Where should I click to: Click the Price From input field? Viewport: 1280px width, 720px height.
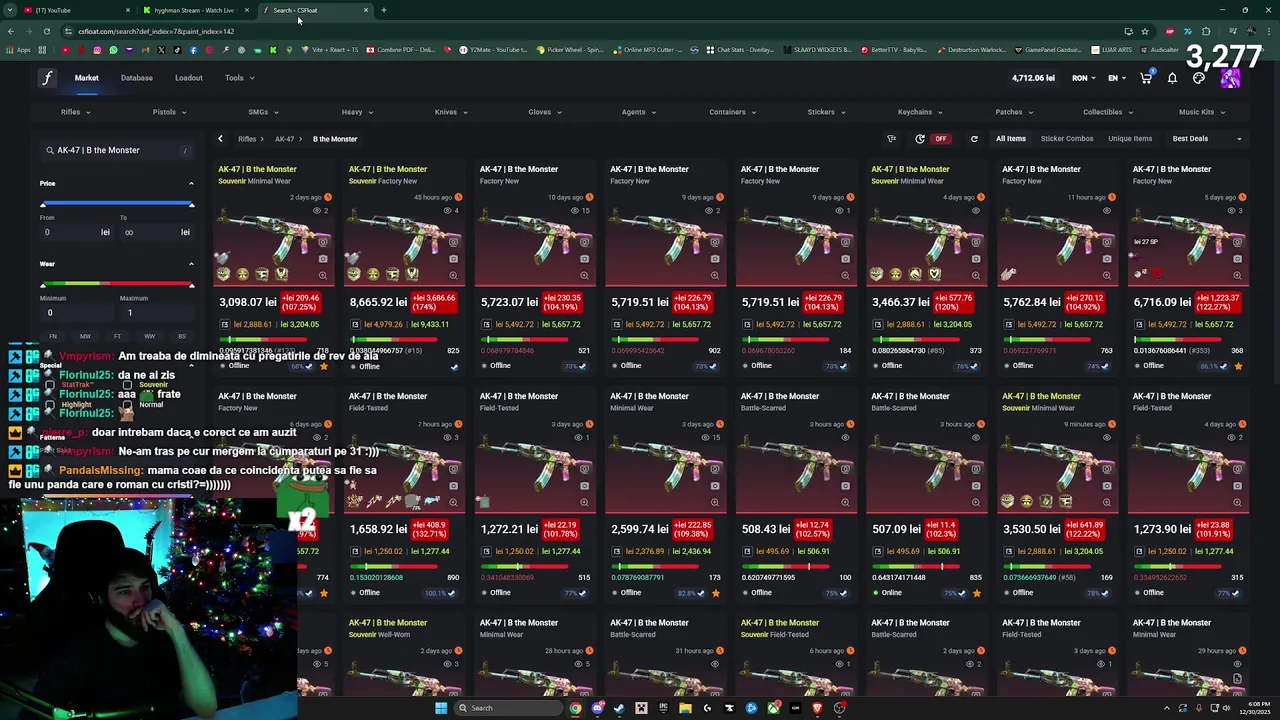pos(75,232)
